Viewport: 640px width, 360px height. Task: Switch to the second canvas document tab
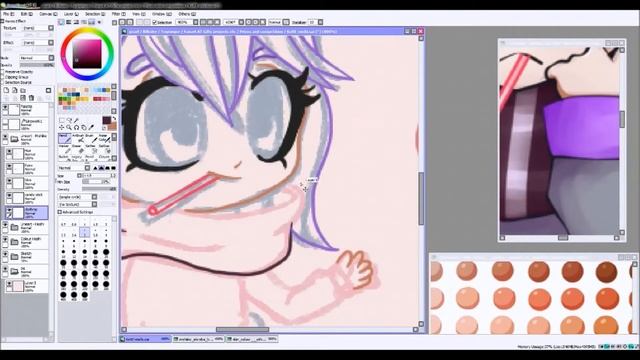point(198,339)
